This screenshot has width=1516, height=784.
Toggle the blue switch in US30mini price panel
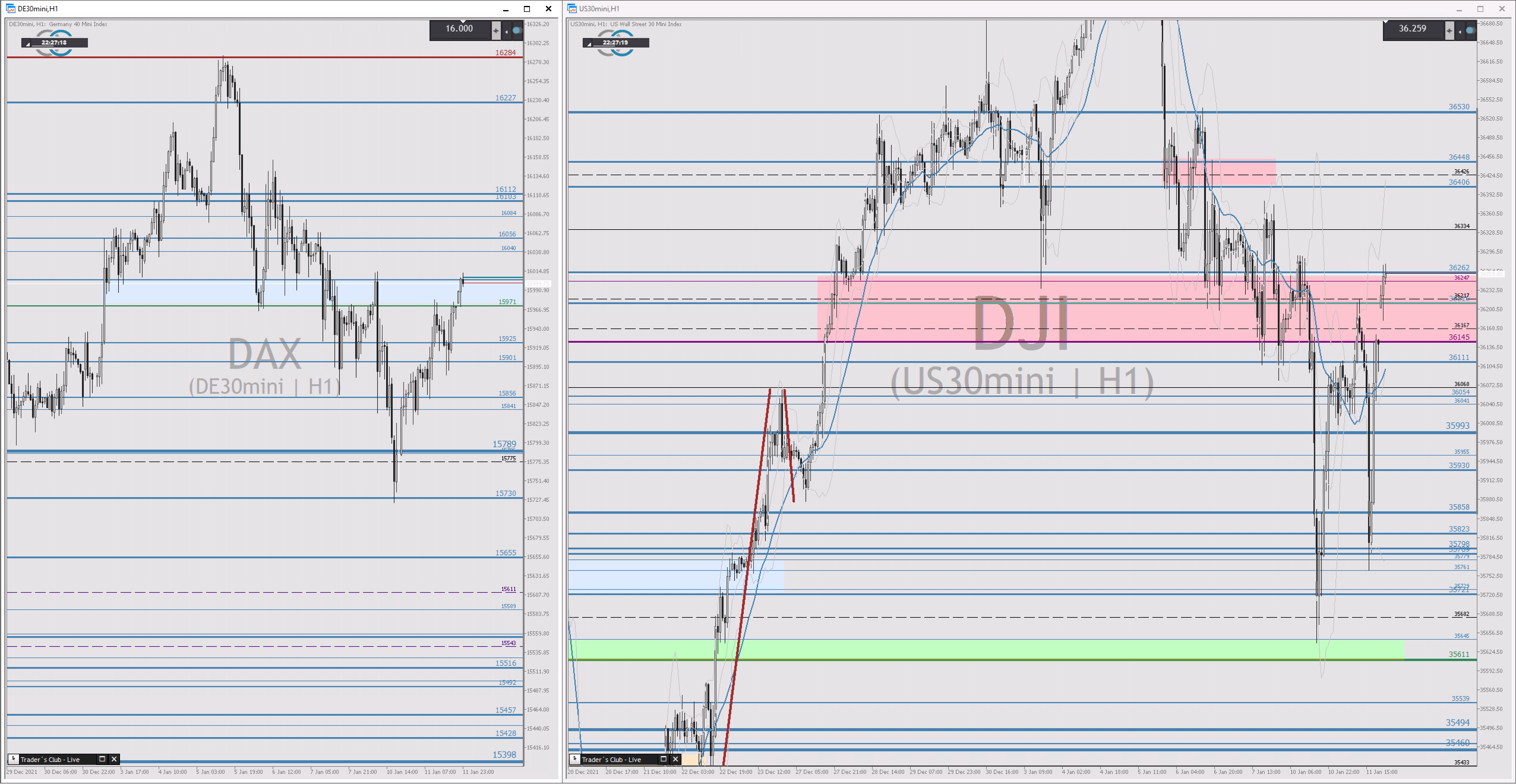pyautogui.click(x=1470, y=30)
